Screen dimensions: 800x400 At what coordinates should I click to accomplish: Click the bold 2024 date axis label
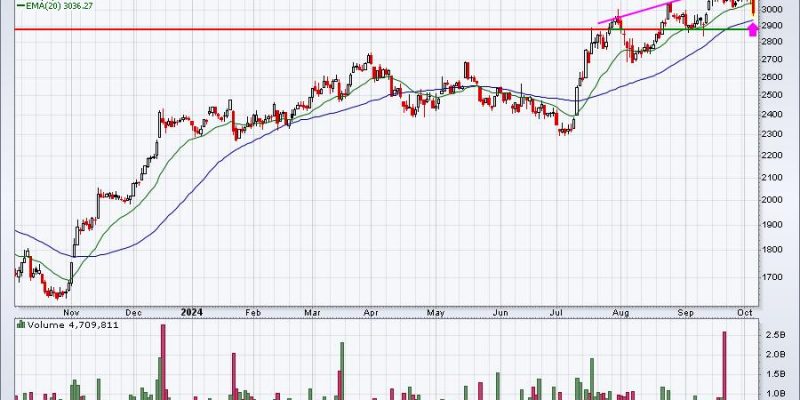tap(192, 312)
